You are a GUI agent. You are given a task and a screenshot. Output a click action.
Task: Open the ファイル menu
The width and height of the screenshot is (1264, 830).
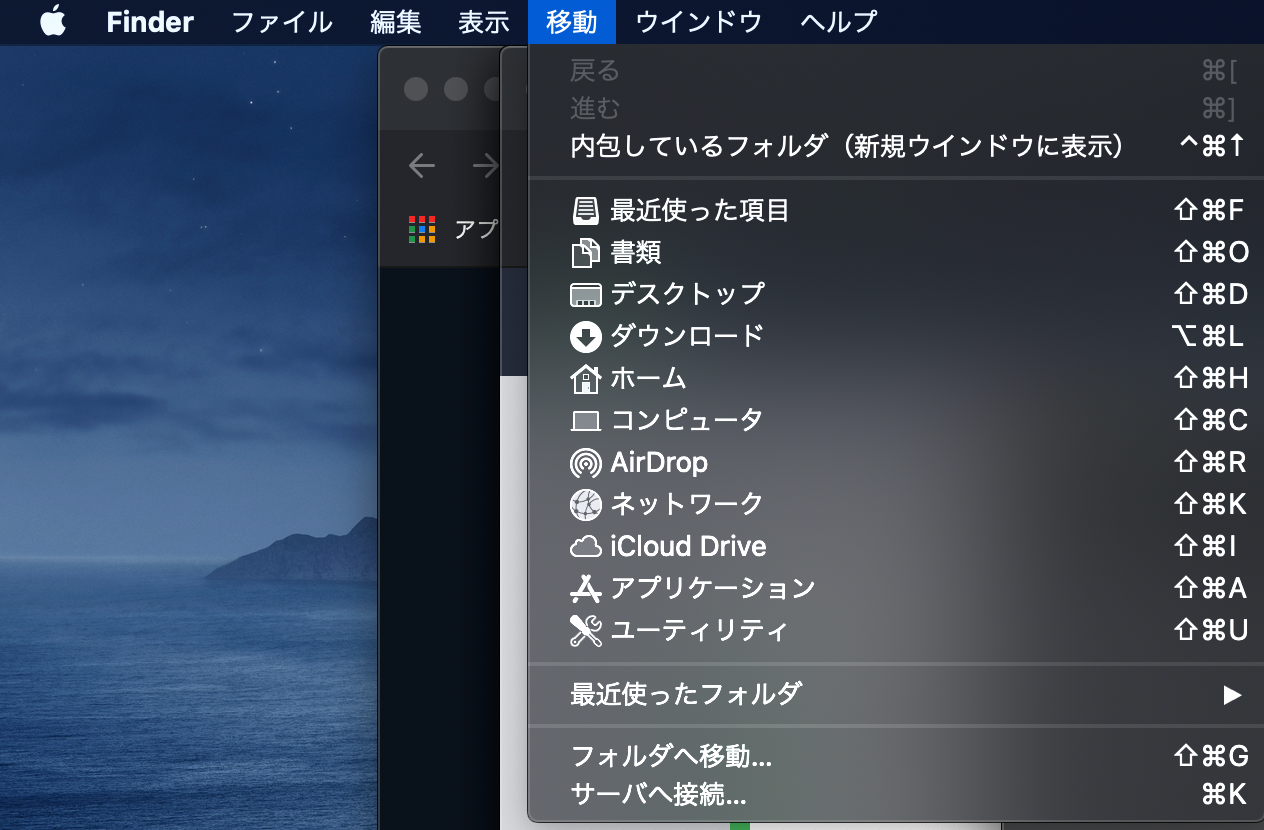coord(282,22)
